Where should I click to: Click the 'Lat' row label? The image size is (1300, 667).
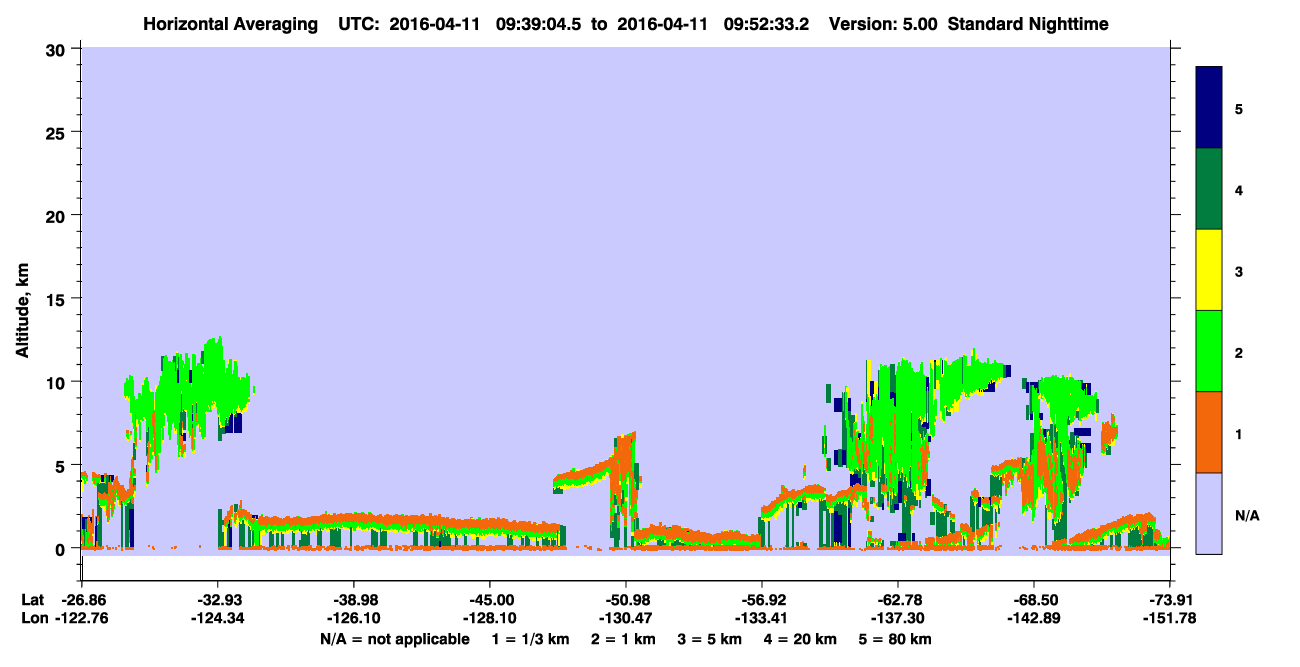pos(32,599)
